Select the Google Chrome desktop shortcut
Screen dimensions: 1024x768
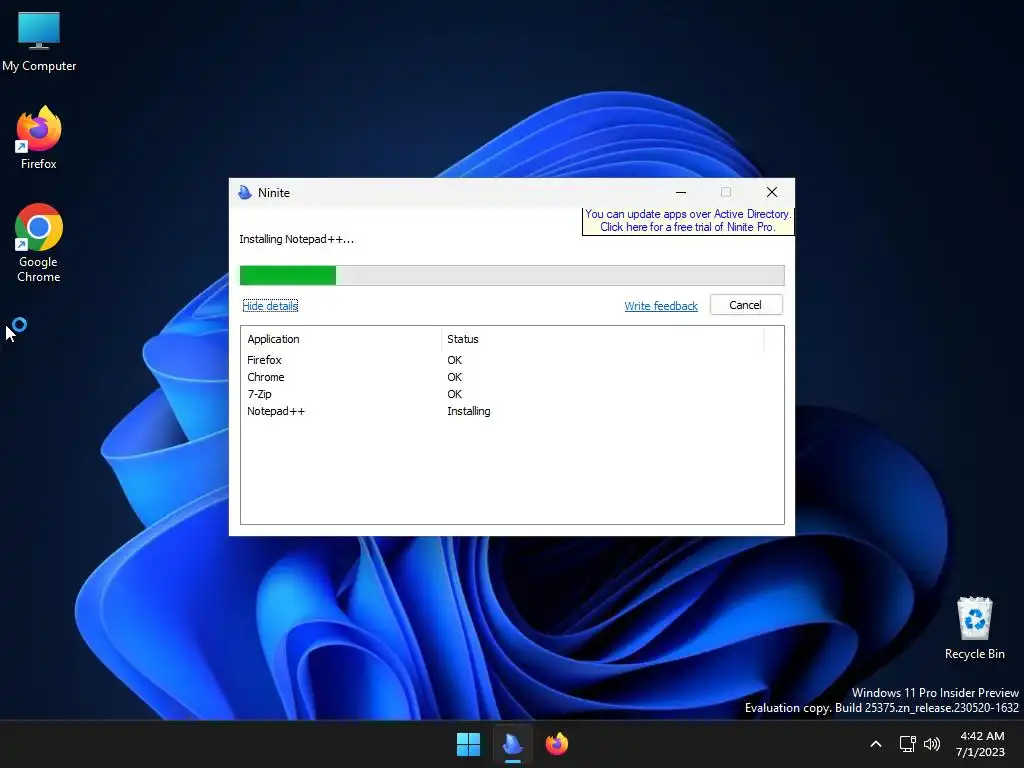pyautogui.click(x=39, y=243)
